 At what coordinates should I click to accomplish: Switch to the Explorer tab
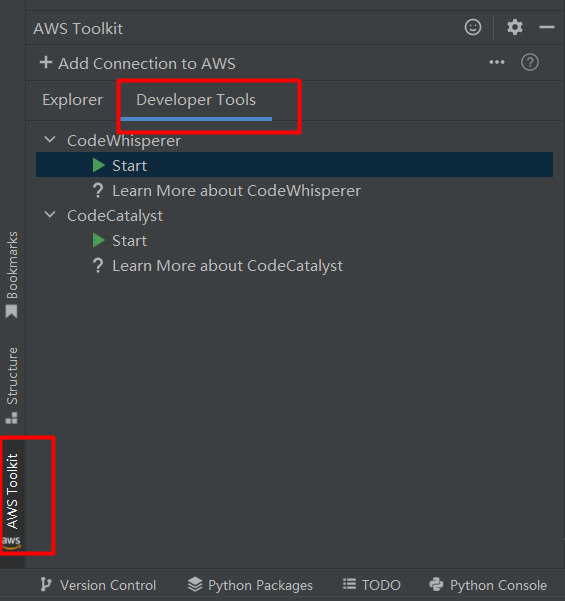pos(72,100)
